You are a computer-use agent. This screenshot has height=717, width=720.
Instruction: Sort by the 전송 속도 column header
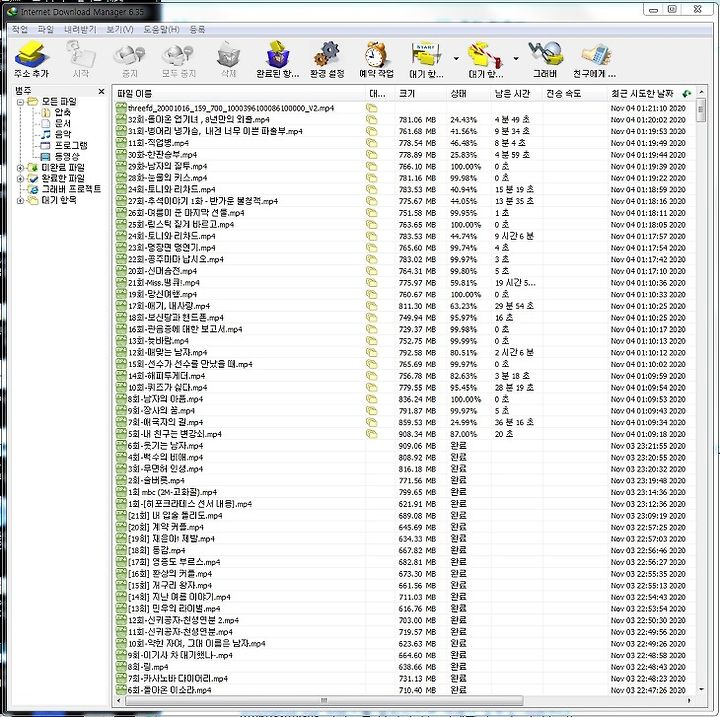click(574, 93)
